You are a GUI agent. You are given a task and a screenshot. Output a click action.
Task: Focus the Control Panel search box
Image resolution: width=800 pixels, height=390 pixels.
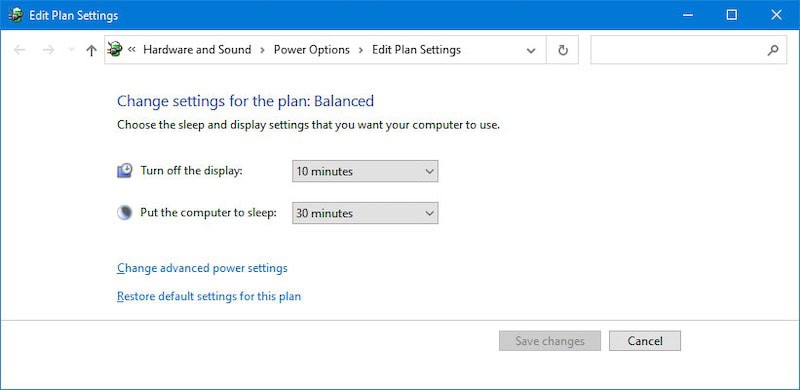click(688, 50)
